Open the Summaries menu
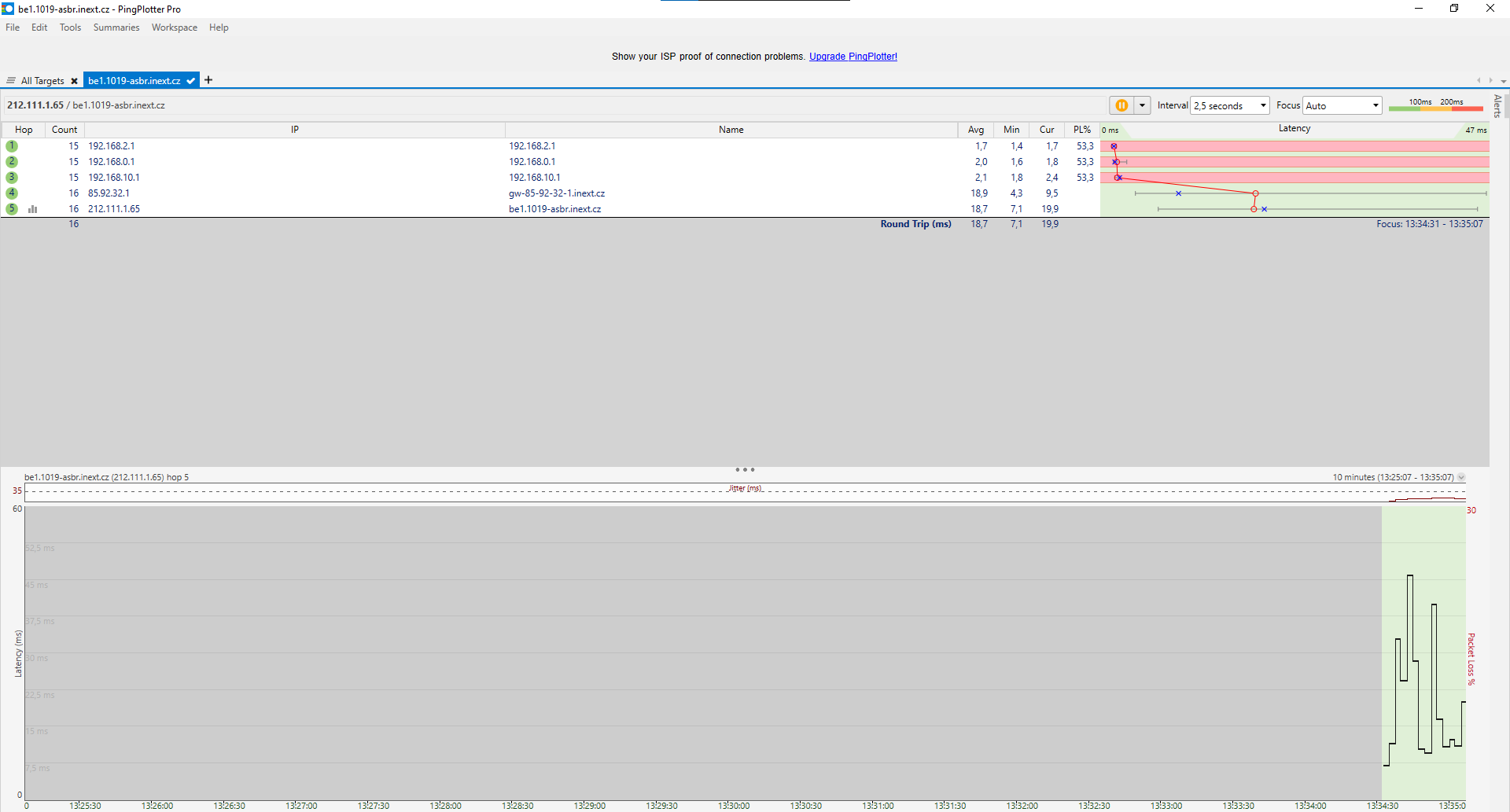 [x=116, y=28]
